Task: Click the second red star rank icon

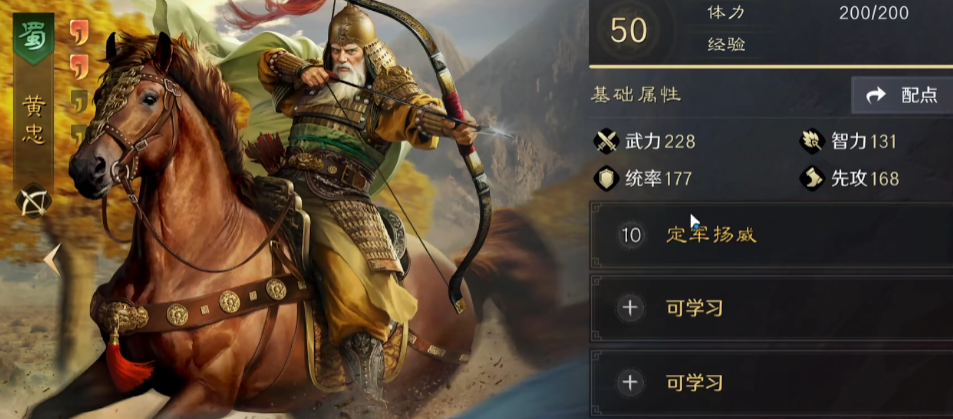Action: click(x=78, y=66)
